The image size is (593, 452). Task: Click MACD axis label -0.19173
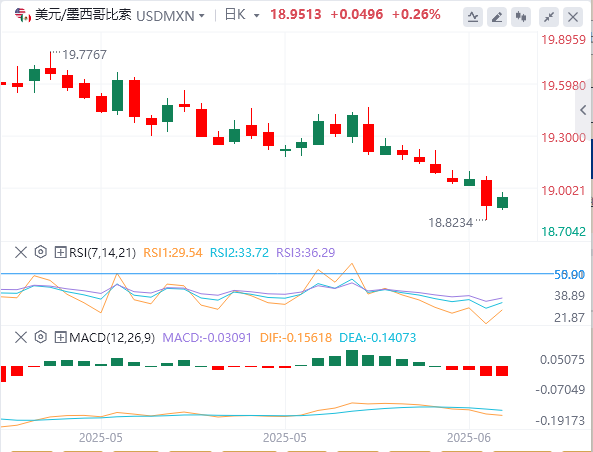coord(560,421)
